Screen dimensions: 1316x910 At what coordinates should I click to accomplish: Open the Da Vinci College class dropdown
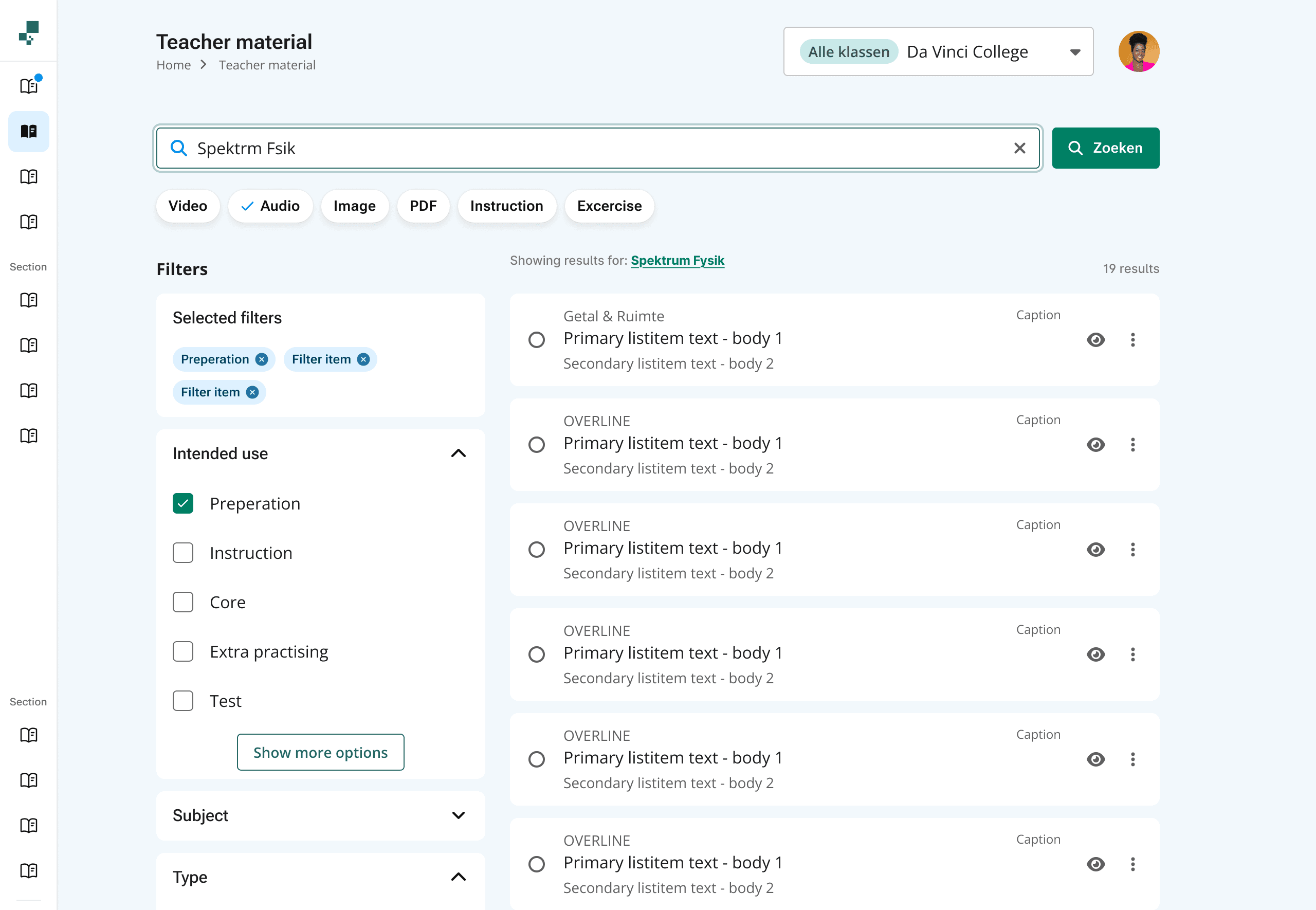[938, 51]
